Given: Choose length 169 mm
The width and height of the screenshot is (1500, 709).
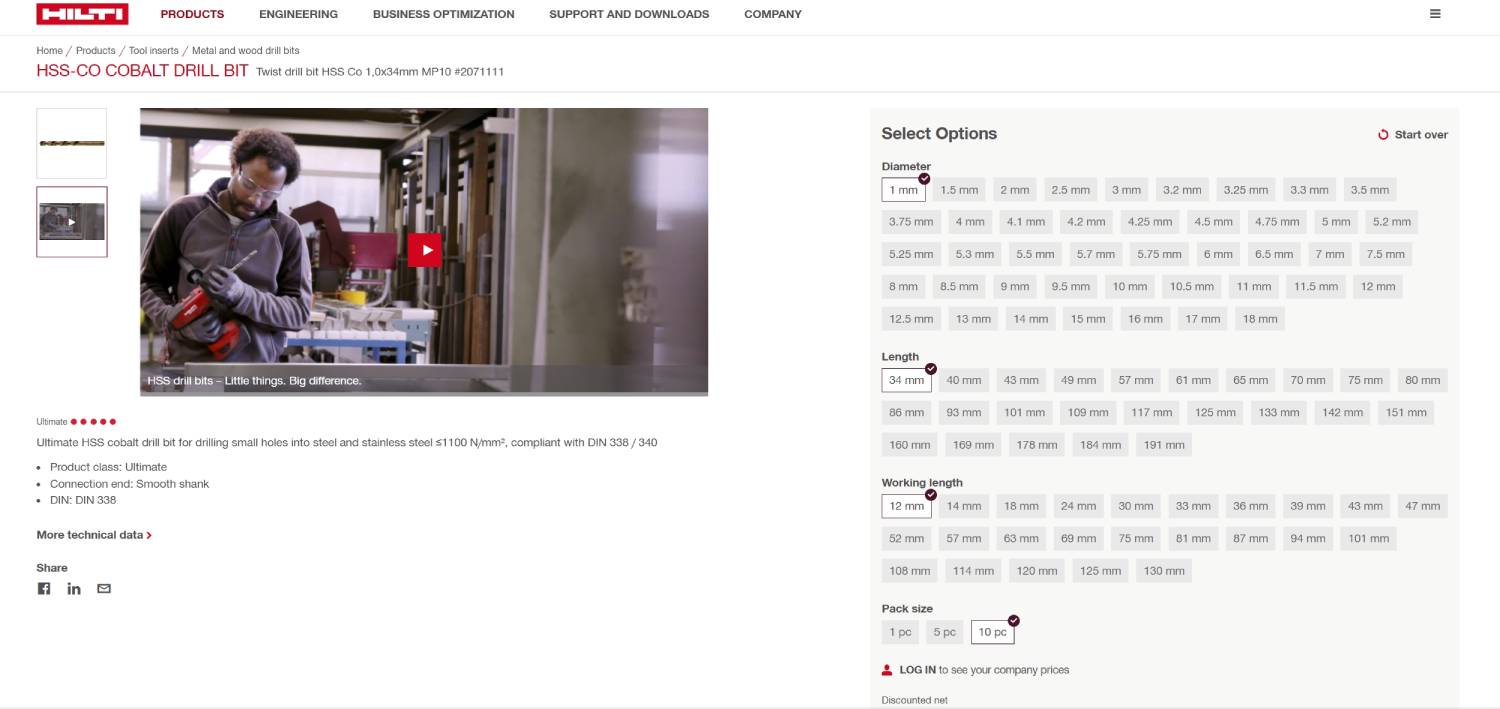Looking at the screenshot, I should (x=973, y=445).
